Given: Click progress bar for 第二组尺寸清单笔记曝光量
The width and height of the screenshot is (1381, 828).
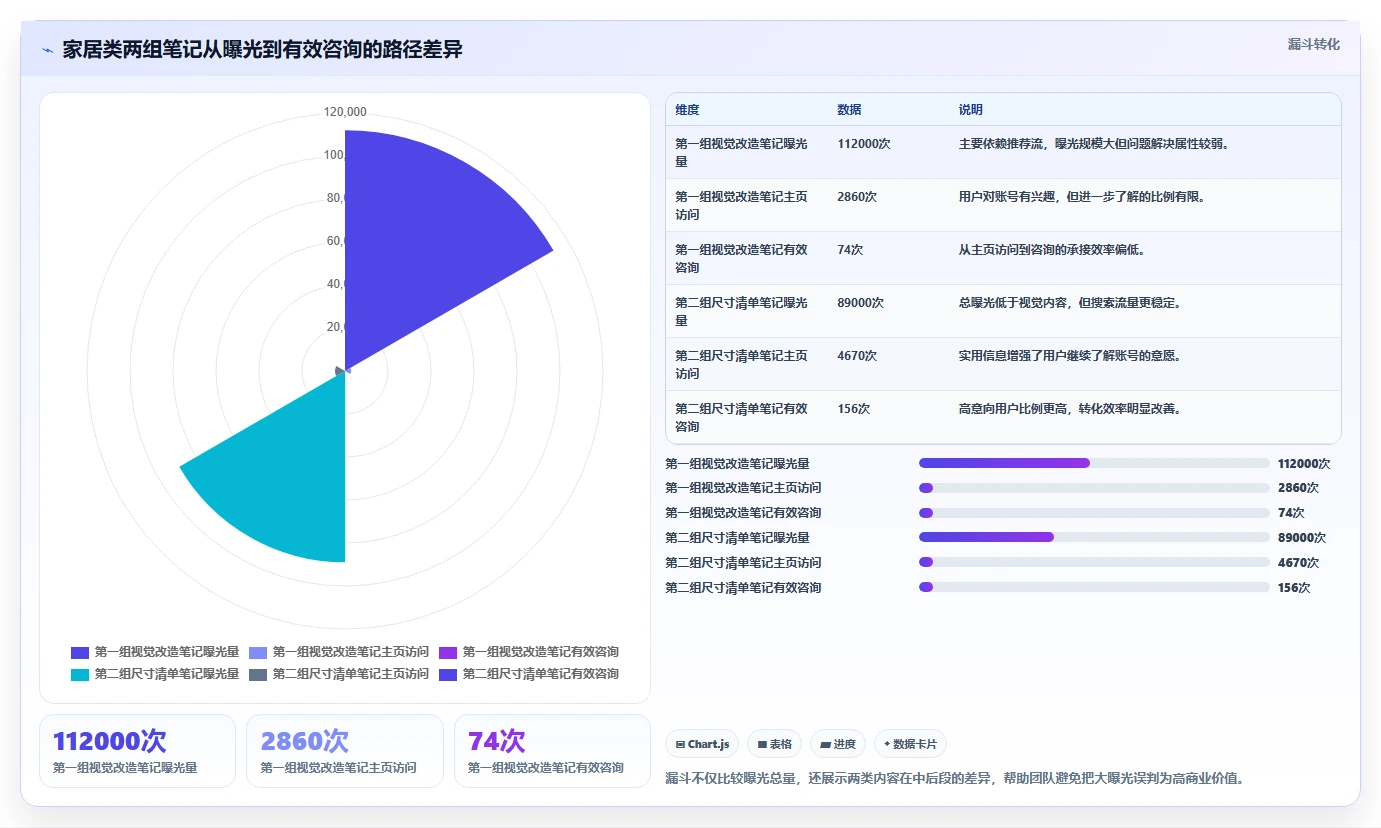Looking at the screenshot, I should coord(1094,537).
